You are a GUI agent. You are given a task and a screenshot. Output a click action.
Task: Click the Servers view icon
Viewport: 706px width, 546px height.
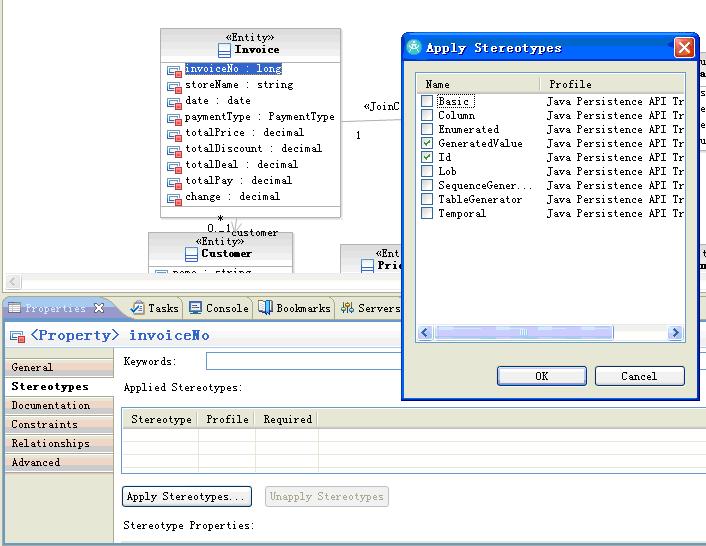[x=348, y=308]
